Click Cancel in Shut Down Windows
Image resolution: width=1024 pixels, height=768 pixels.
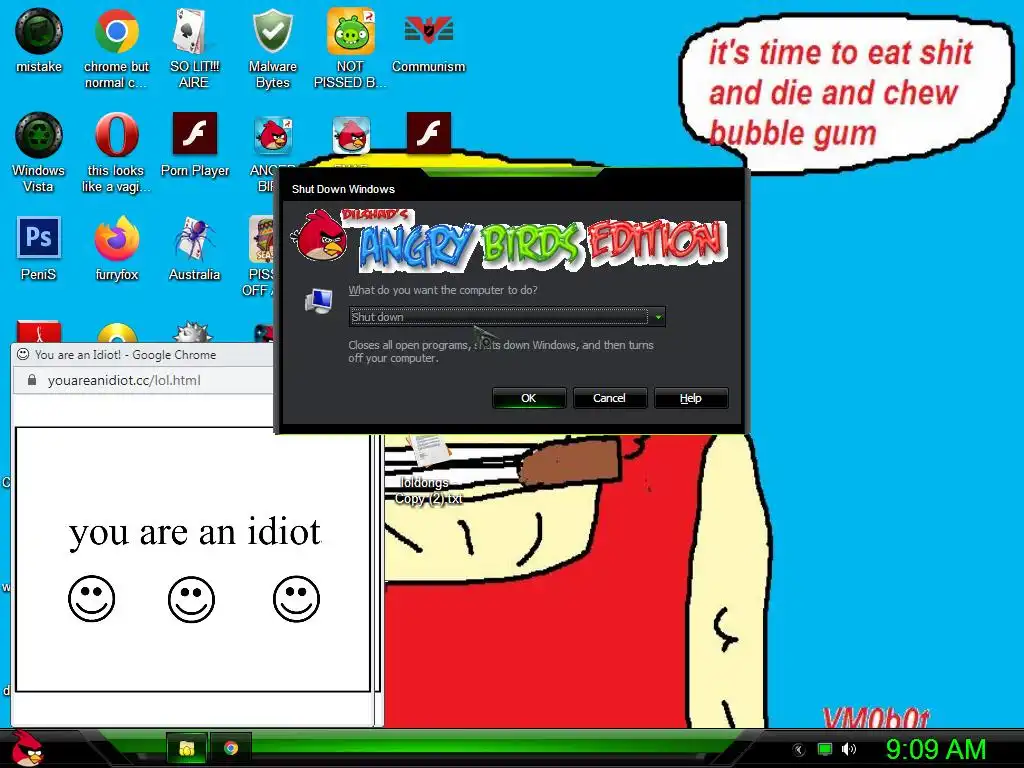tap(609, 398)
